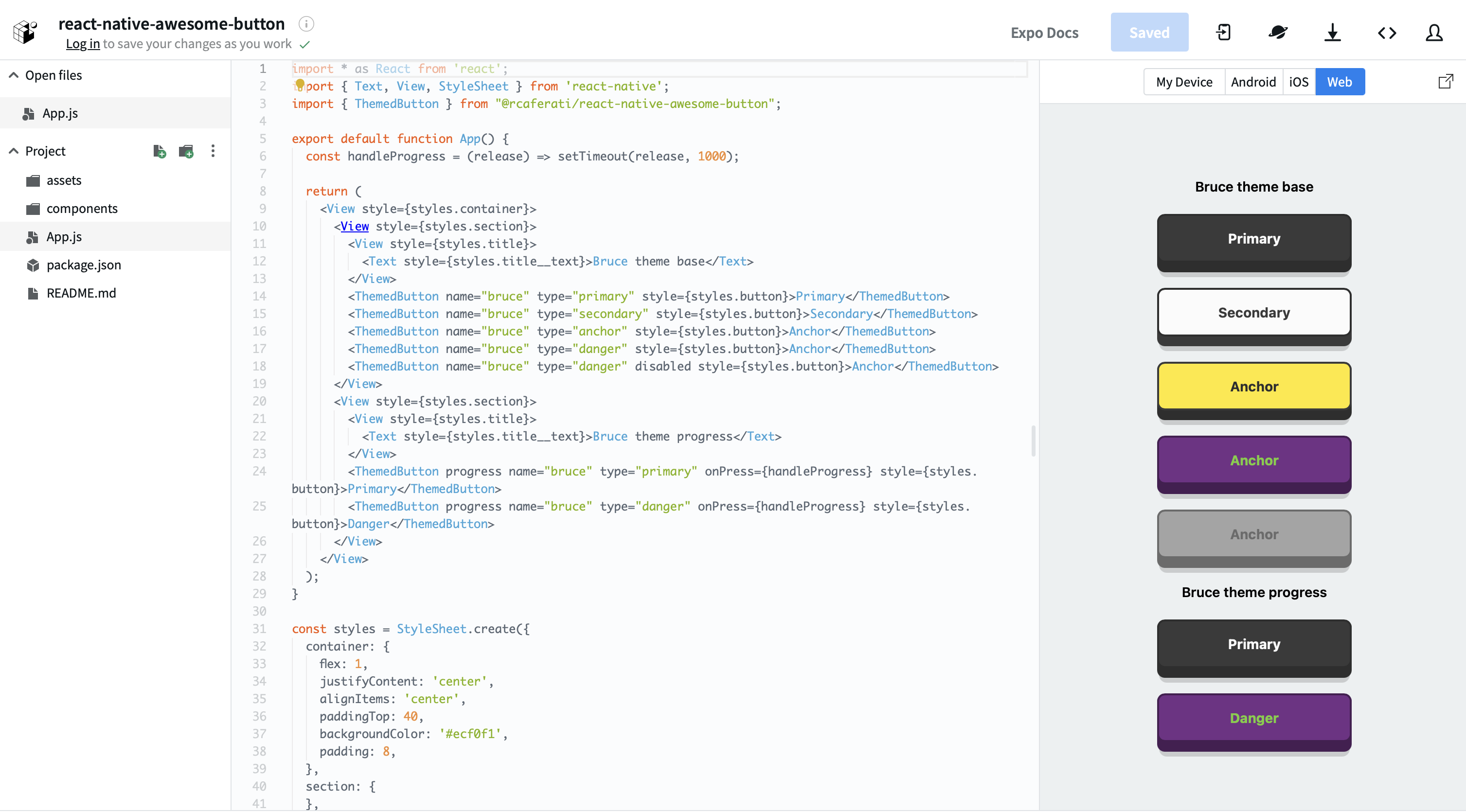Open package.json in the project tree
The width and height of the screenshot is (1466, 812).
[x=84, y=265]
